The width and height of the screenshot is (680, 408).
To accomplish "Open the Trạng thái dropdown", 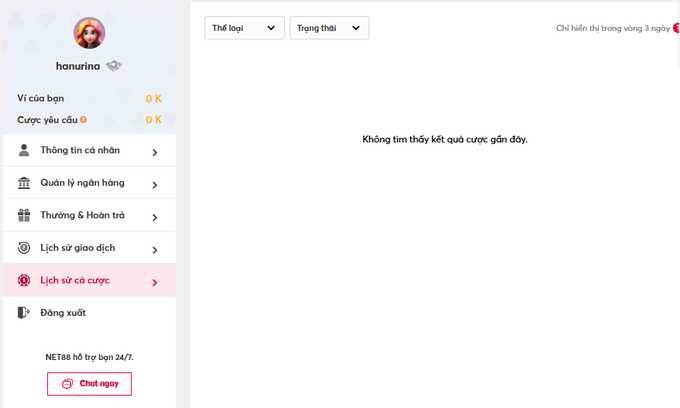I will 329,28.
